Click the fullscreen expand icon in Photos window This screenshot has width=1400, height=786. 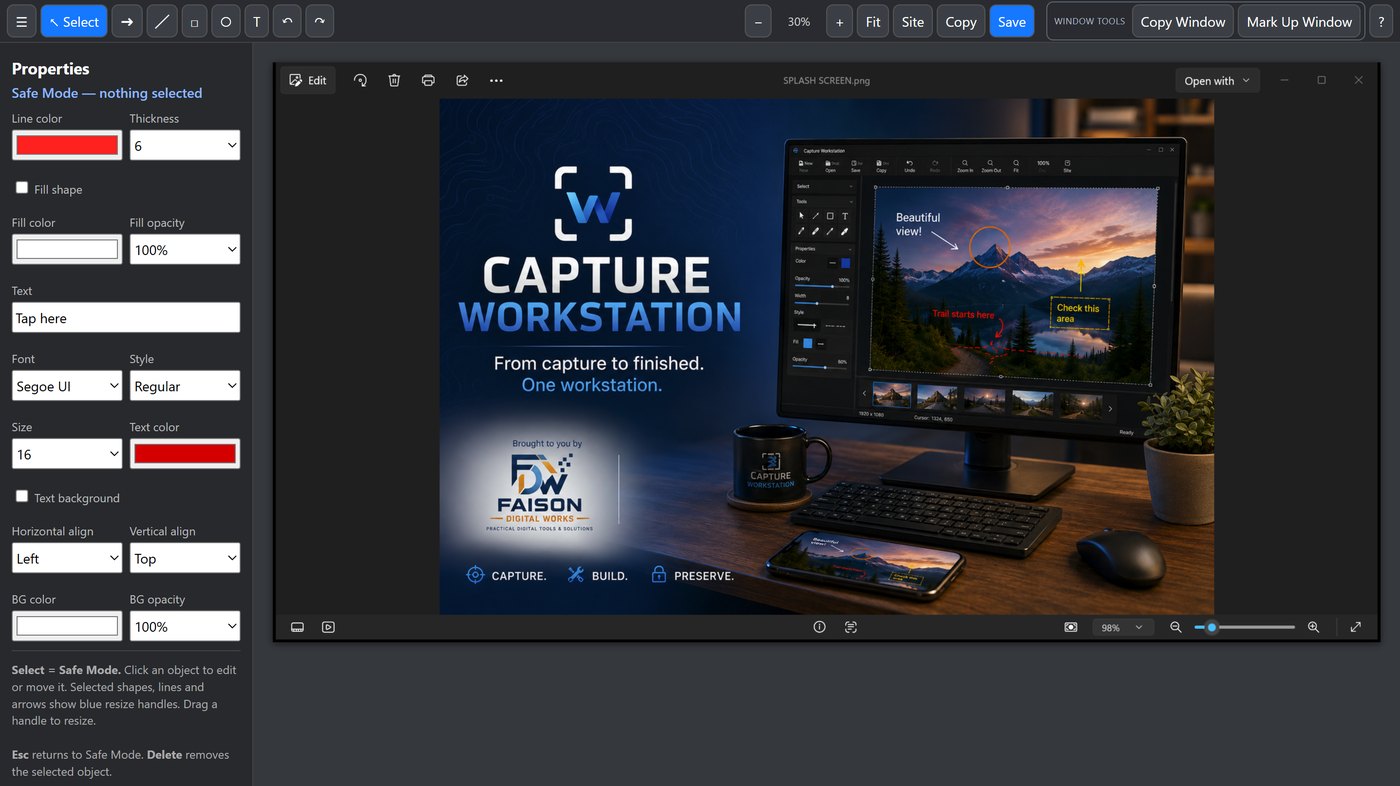pos(1356,627)
